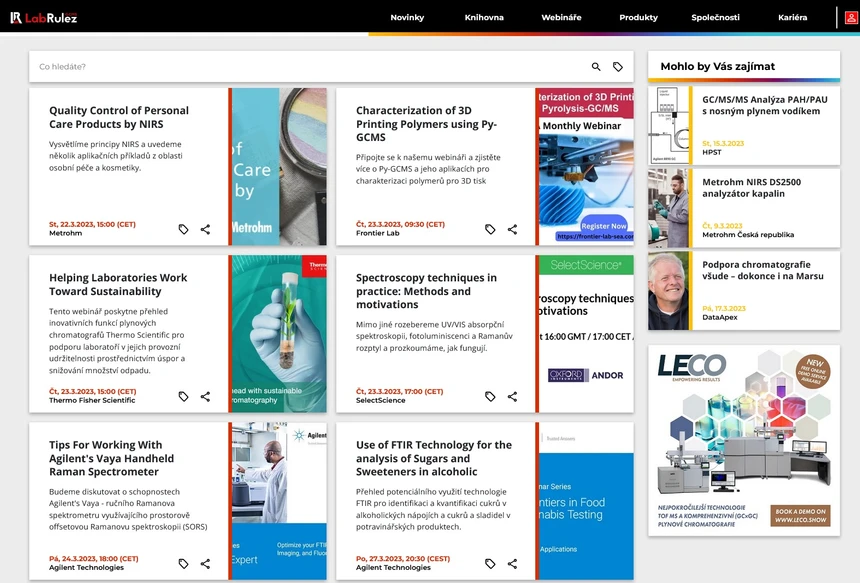Click the tag filter icon beside search
The image size is (860, 583).
point(618,65)
